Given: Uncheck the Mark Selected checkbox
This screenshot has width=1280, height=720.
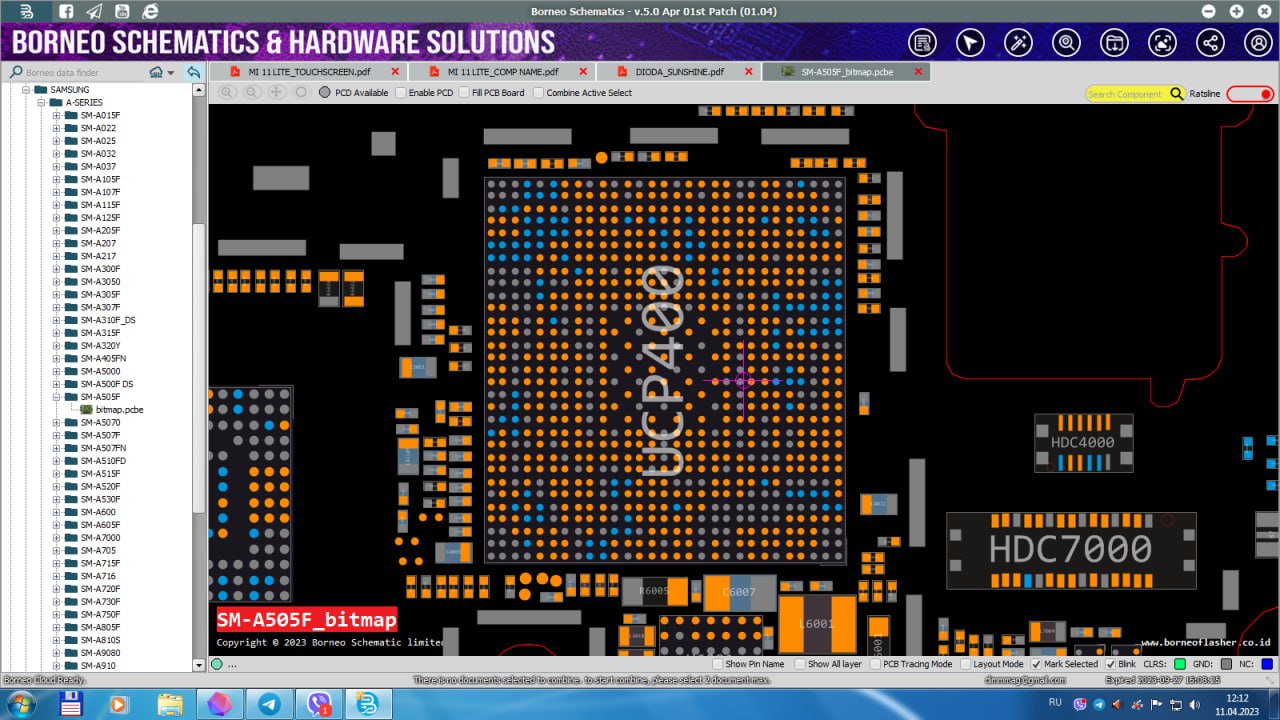Looking at the screenshot, I should 1036,664.
